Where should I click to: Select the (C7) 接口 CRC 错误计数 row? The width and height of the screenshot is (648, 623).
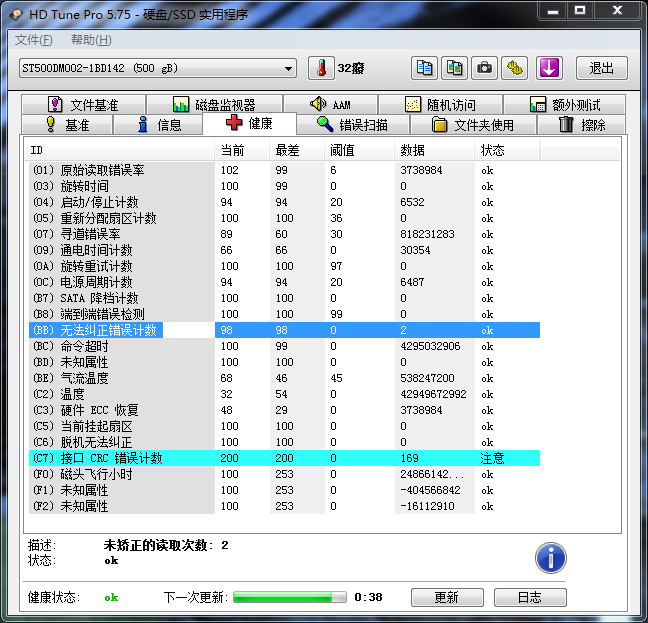click(284, 458)
